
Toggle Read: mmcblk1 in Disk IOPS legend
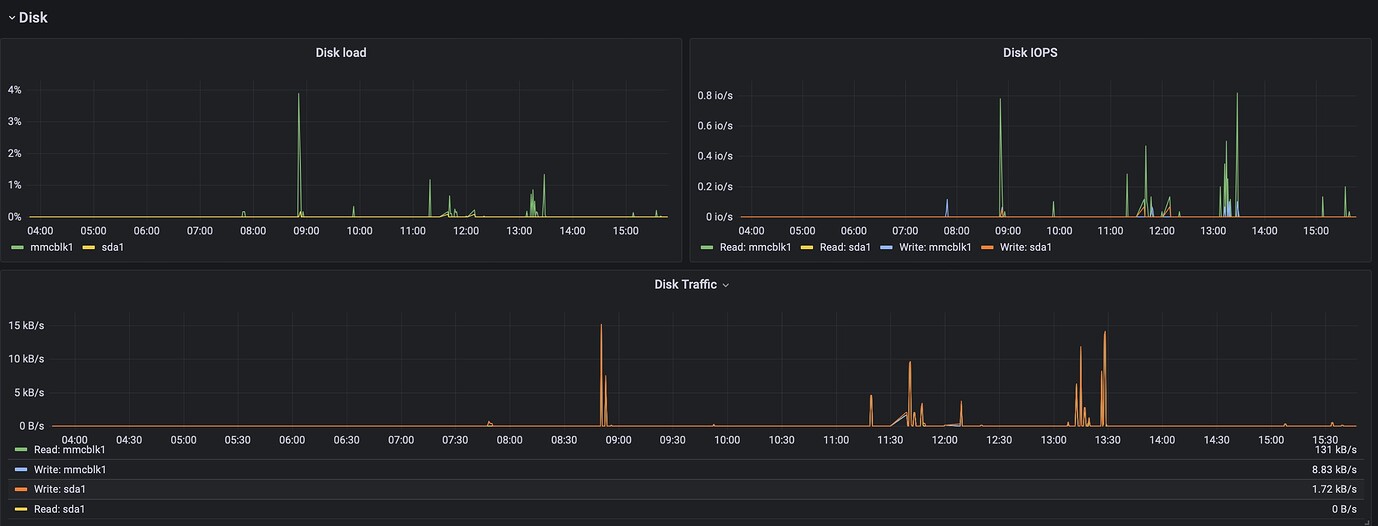754,247
